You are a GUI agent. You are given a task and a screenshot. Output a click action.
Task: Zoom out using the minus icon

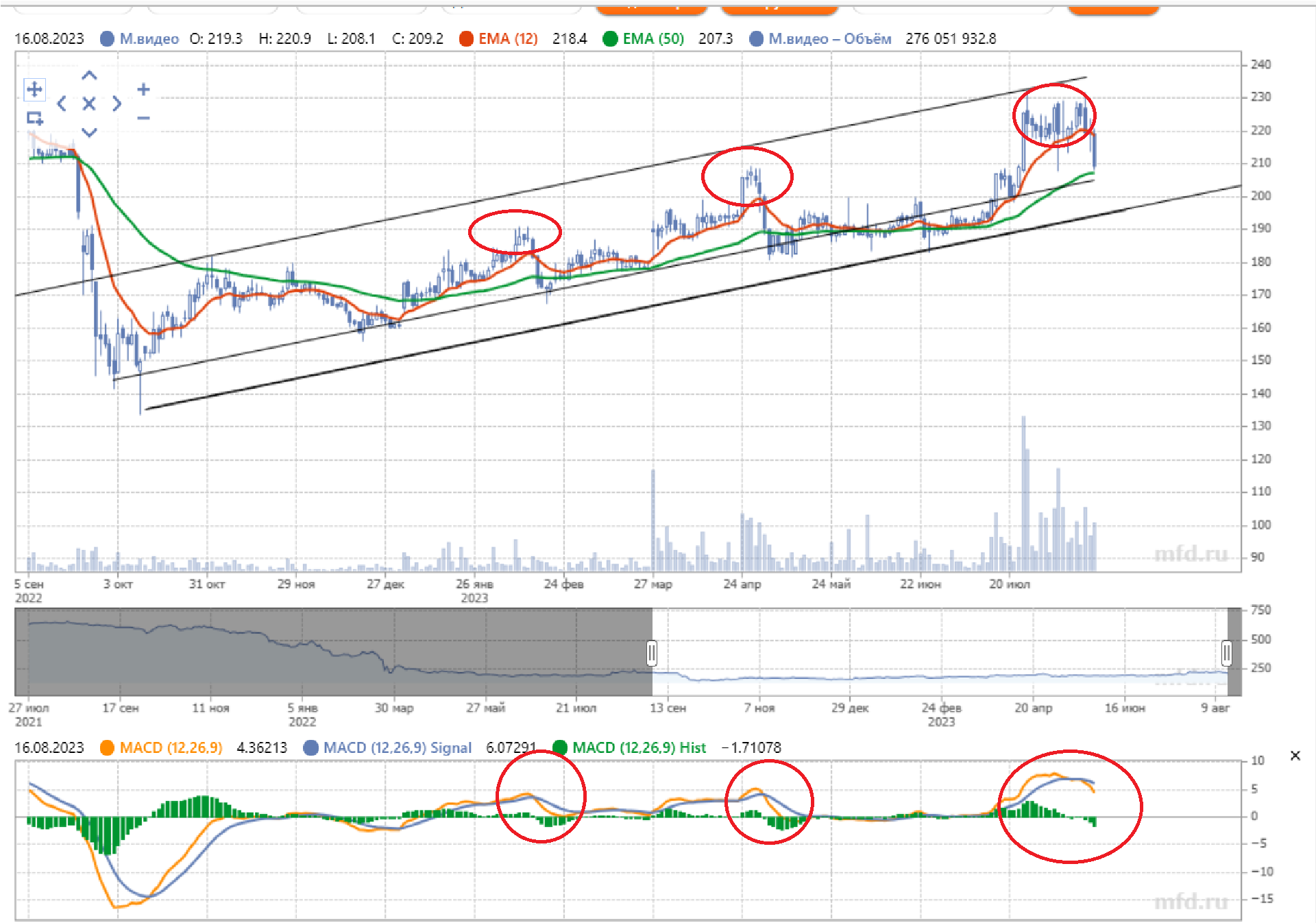coord(143,118)
